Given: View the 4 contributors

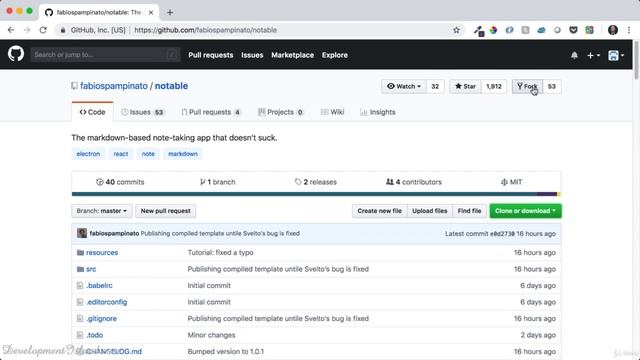Looking at the screenshot, I should point(414,182).
